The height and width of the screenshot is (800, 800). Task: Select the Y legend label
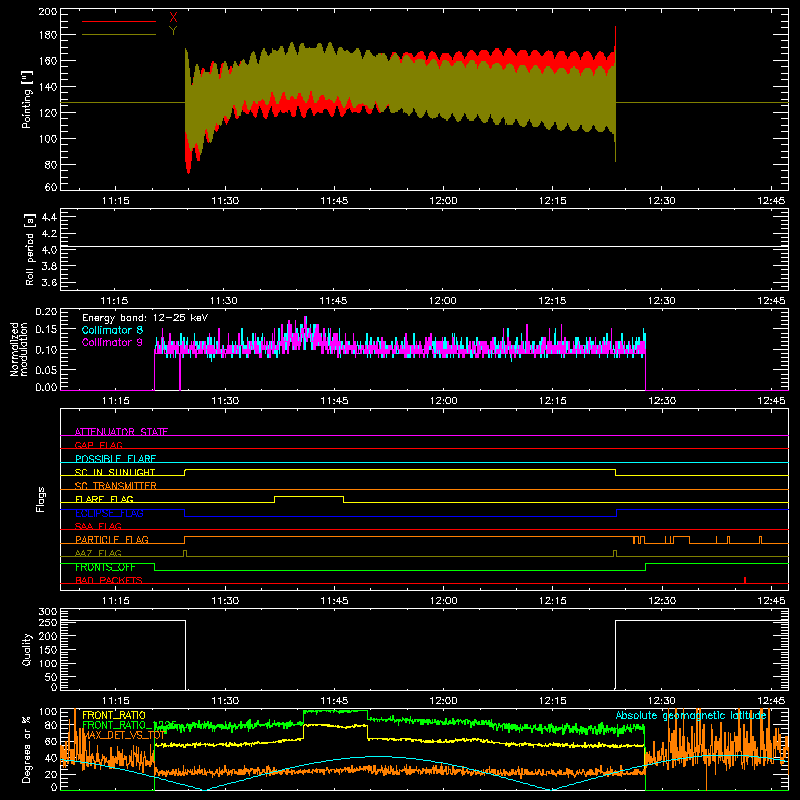(x=173, y=31)
